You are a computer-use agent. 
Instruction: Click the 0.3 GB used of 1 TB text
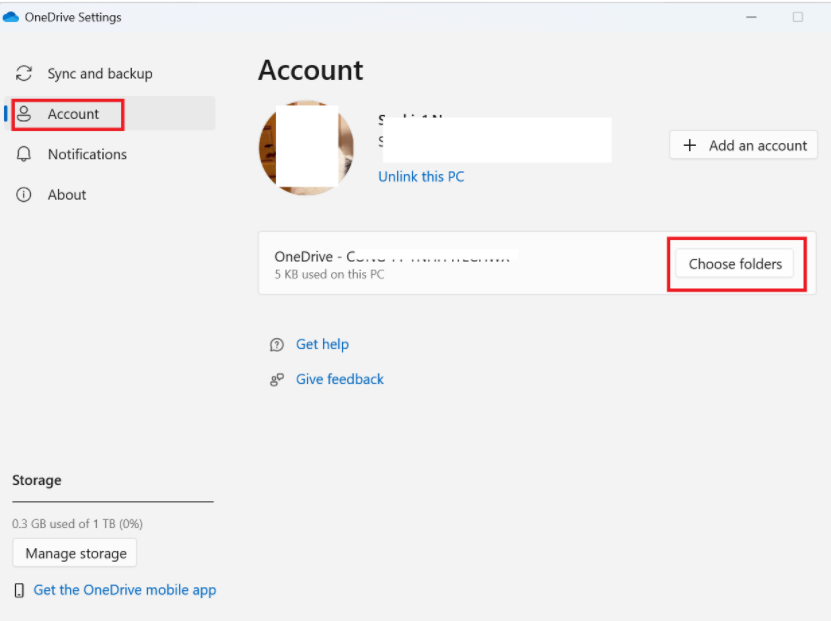(x=77, y=524)
